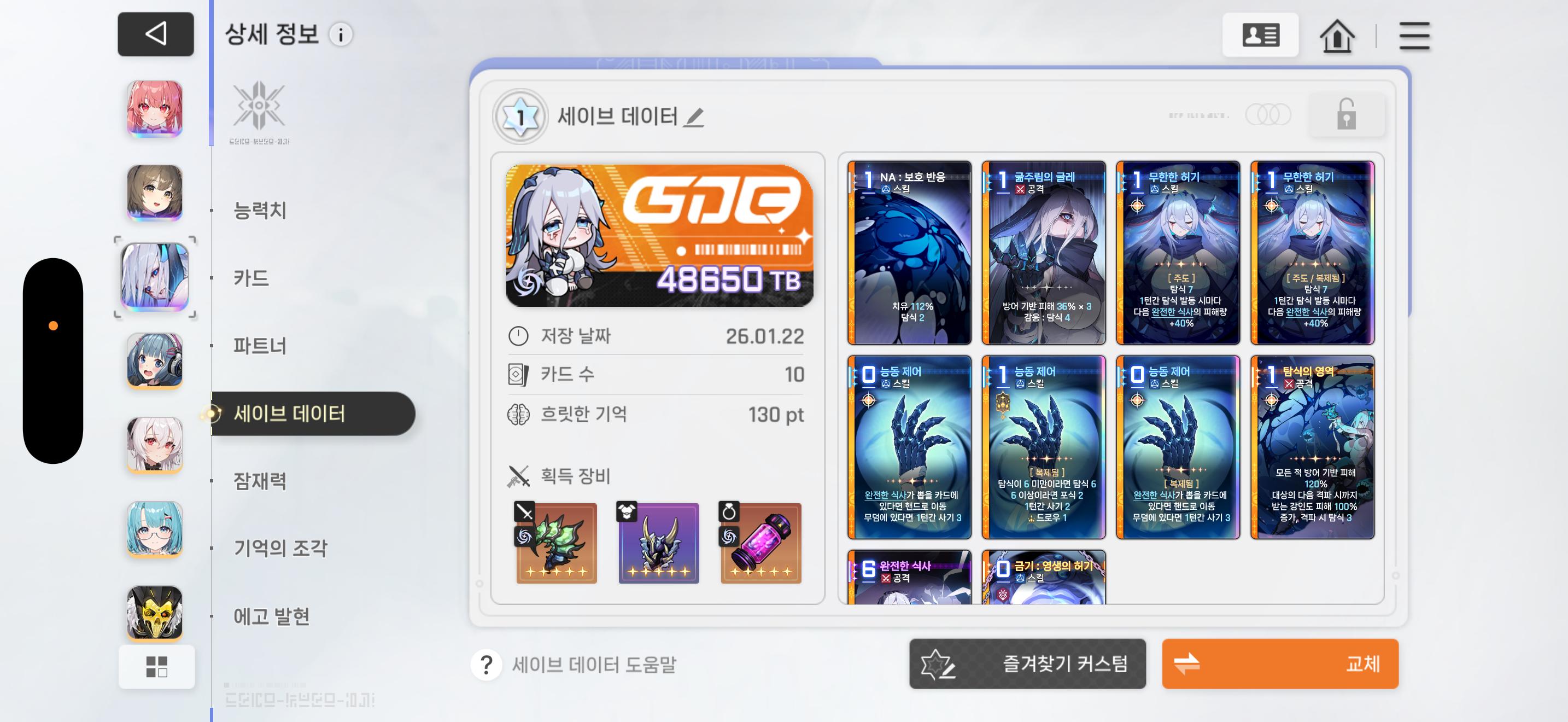Open the character grid view icon
This screenshot has width=1568, height=722.
(x=156, y=667)
